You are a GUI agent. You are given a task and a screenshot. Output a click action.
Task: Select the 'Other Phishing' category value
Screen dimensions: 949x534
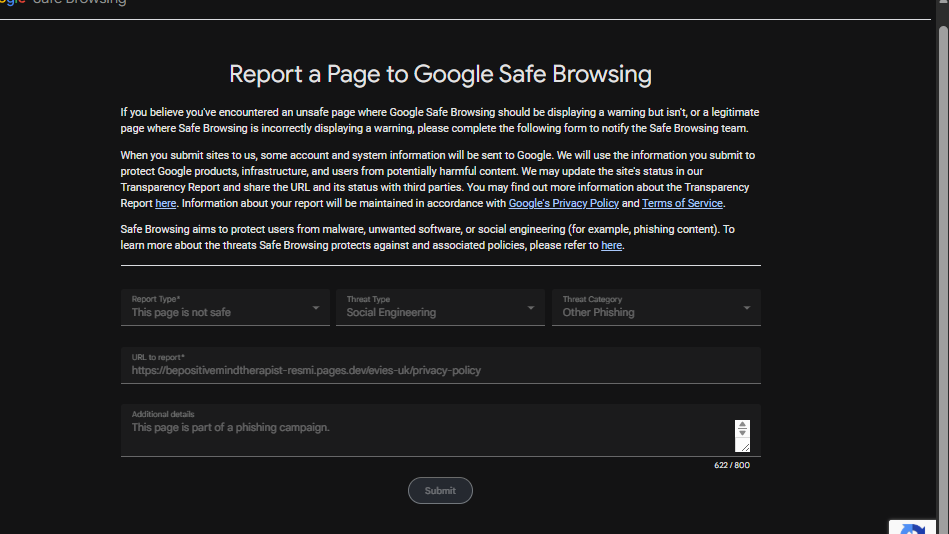tap(599, 312)
